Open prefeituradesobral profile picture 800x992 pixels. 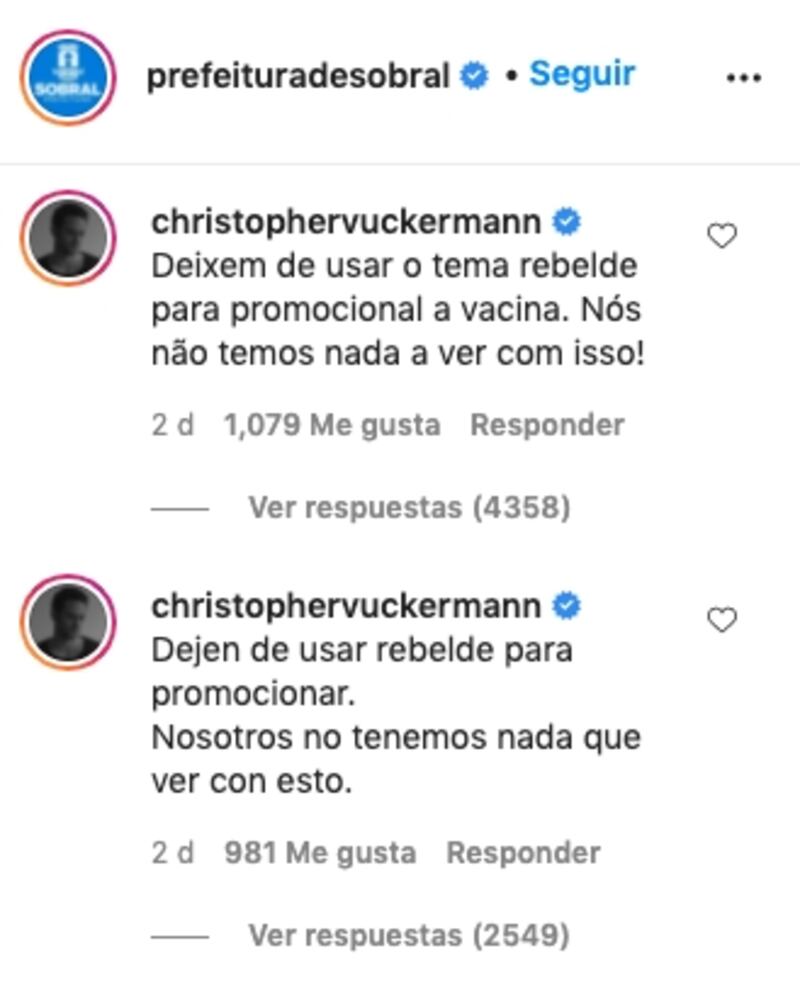point(68,77)
